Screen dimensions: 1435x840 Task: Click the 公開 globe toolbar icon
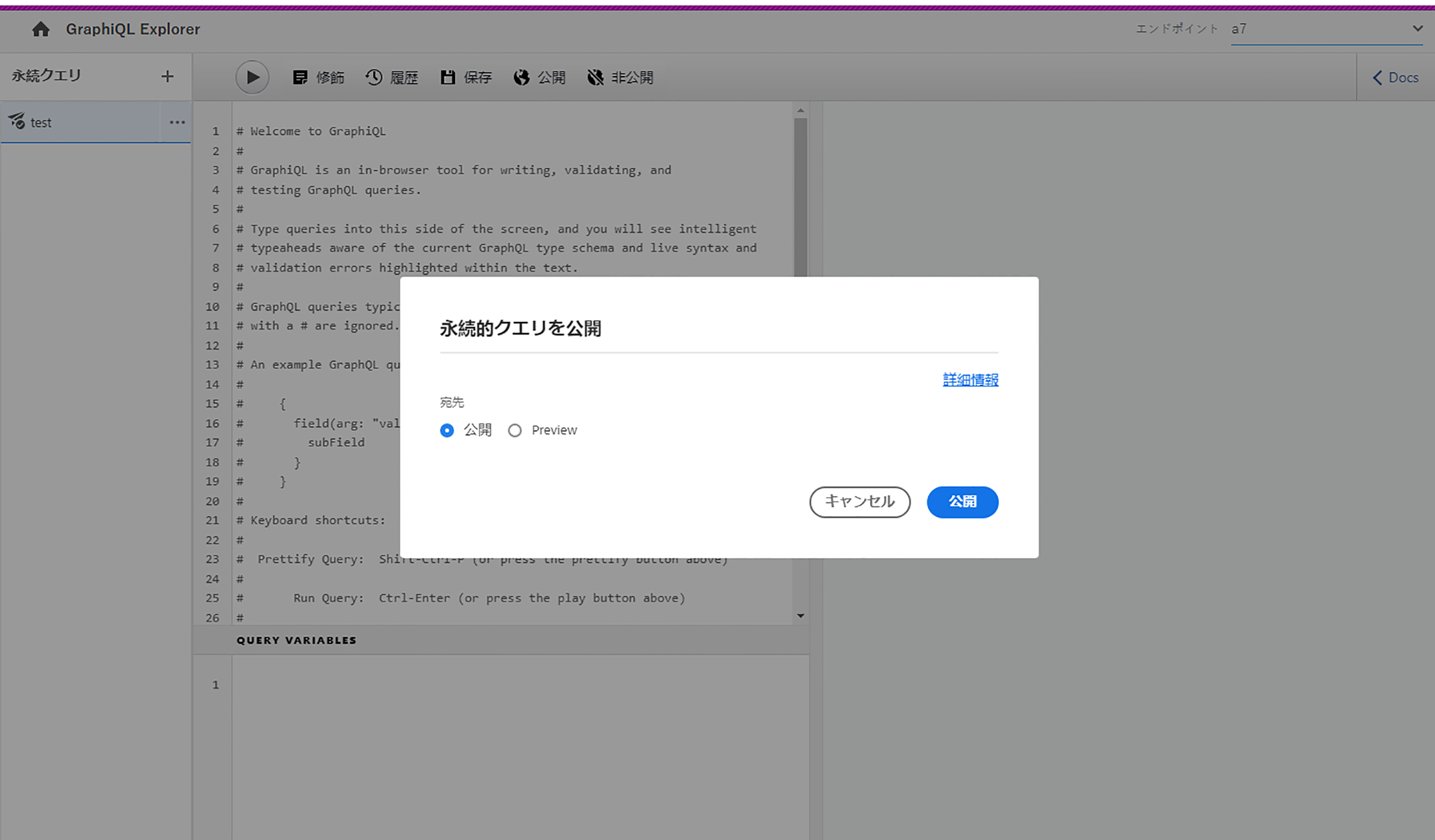pos(521,77)
